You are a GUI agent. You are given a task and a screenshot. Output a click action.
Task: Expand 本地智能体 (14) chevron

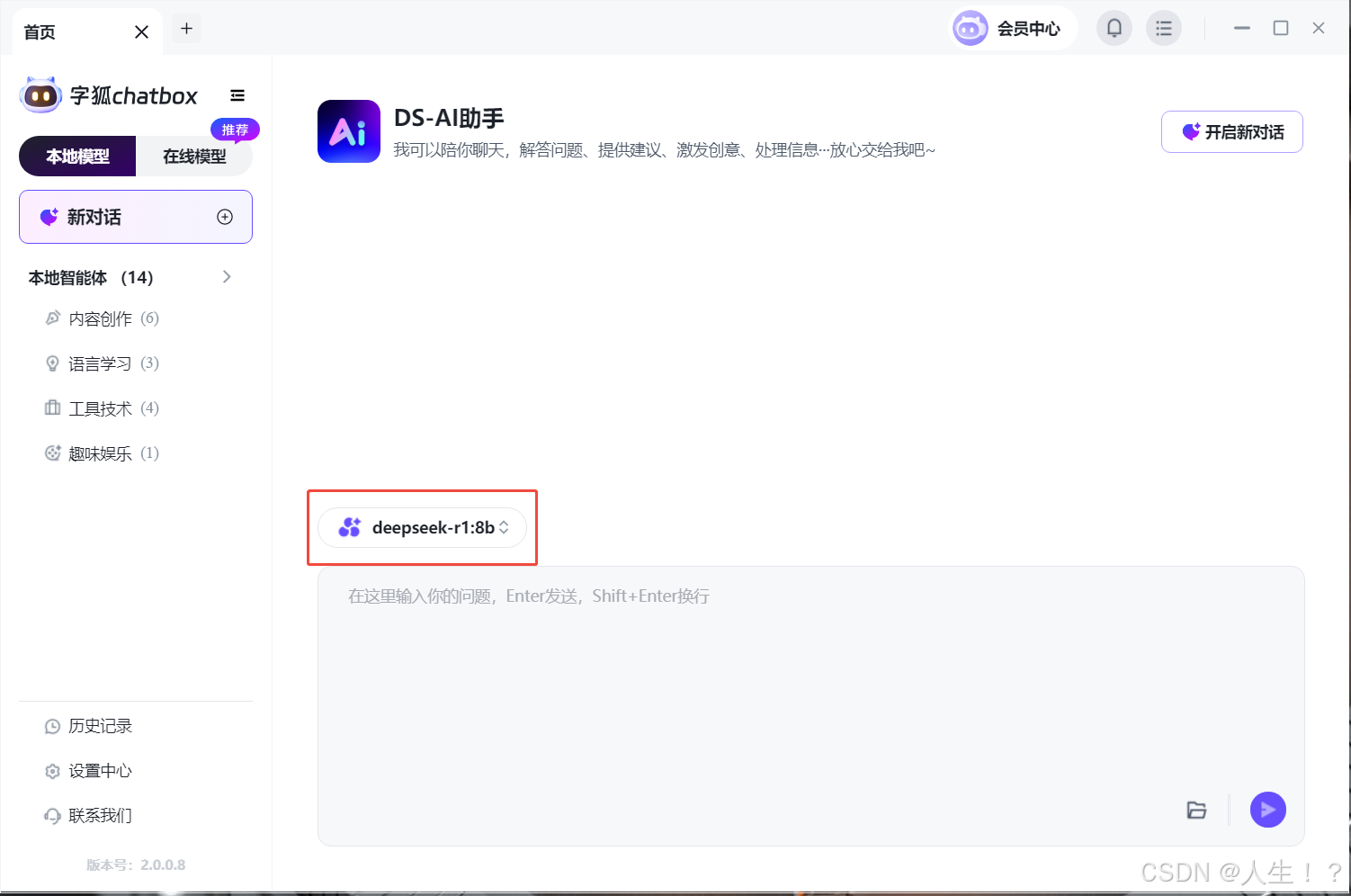click(227, 277)
